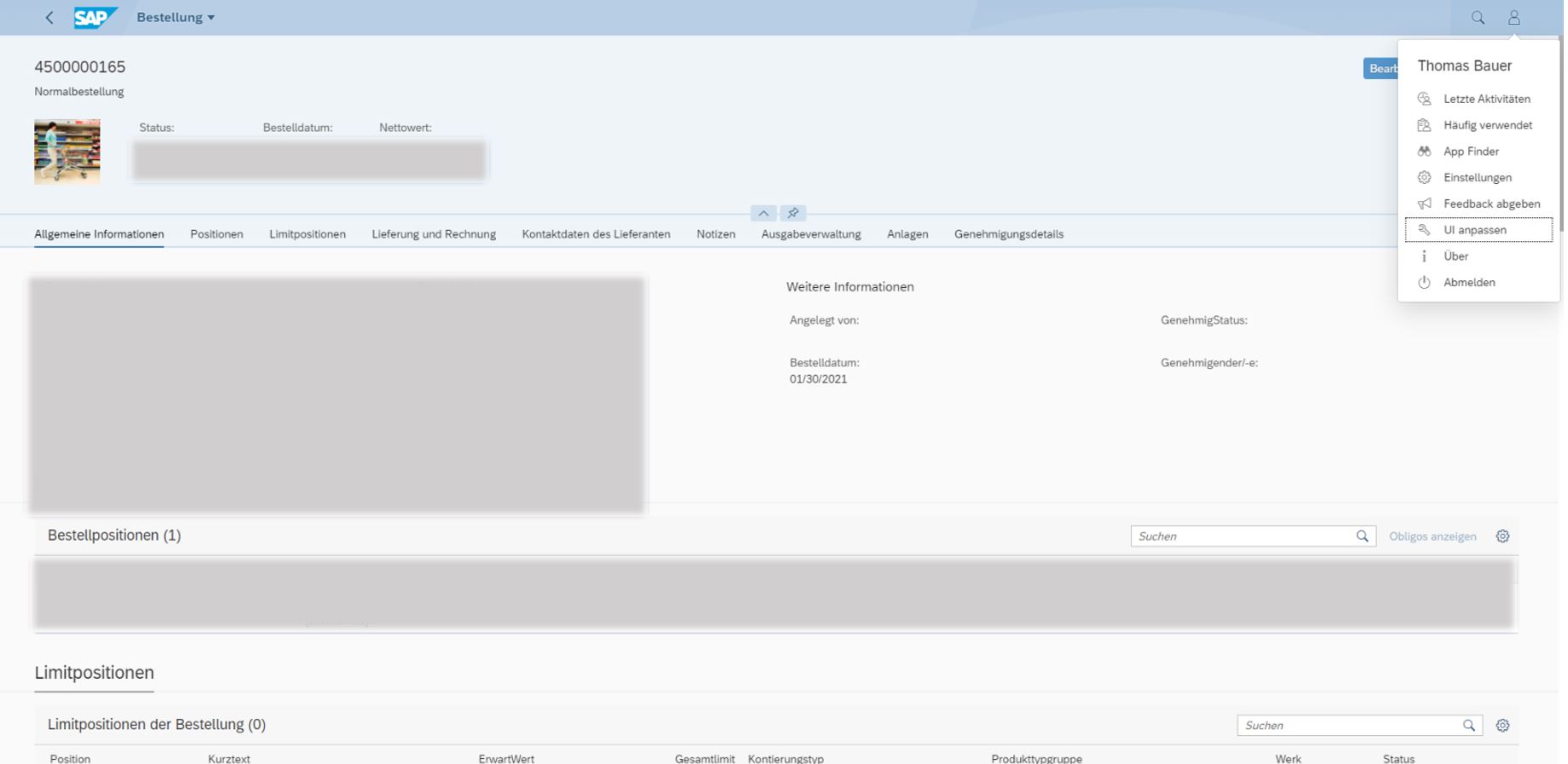Viewport: 1568px width, 764px height.
Task: Click the Häufig verwendet icon
Action: (1424, 125)
